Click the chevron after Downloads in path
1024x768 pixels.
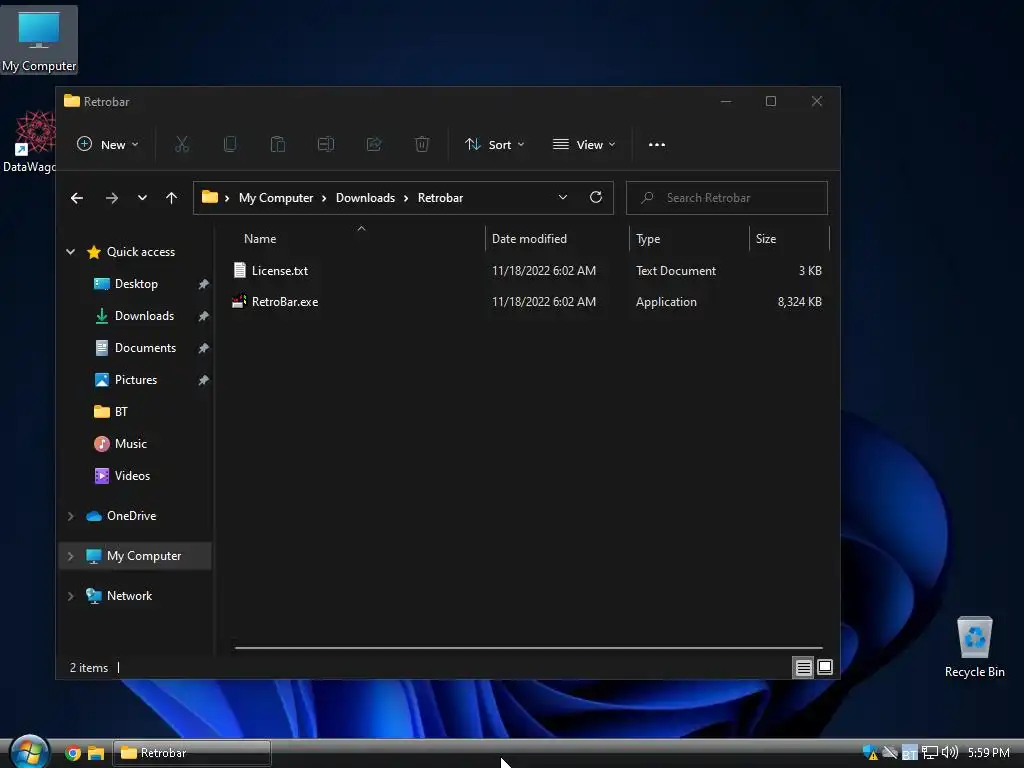pos(406,198)
